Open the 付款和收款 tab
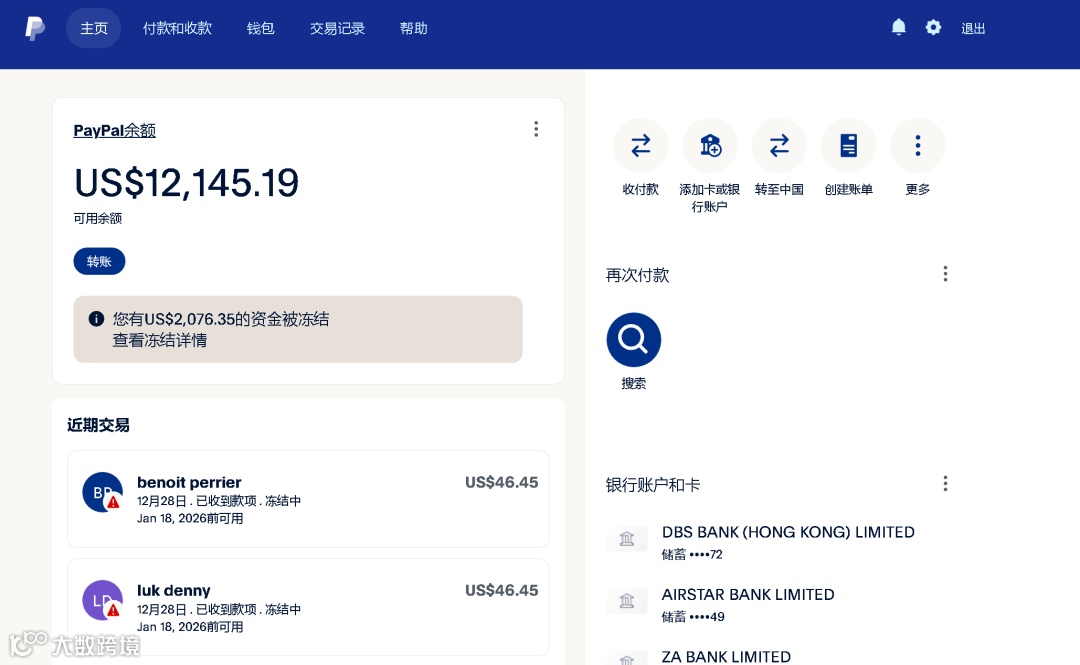 pyautogui.click(x=177, y=28)
